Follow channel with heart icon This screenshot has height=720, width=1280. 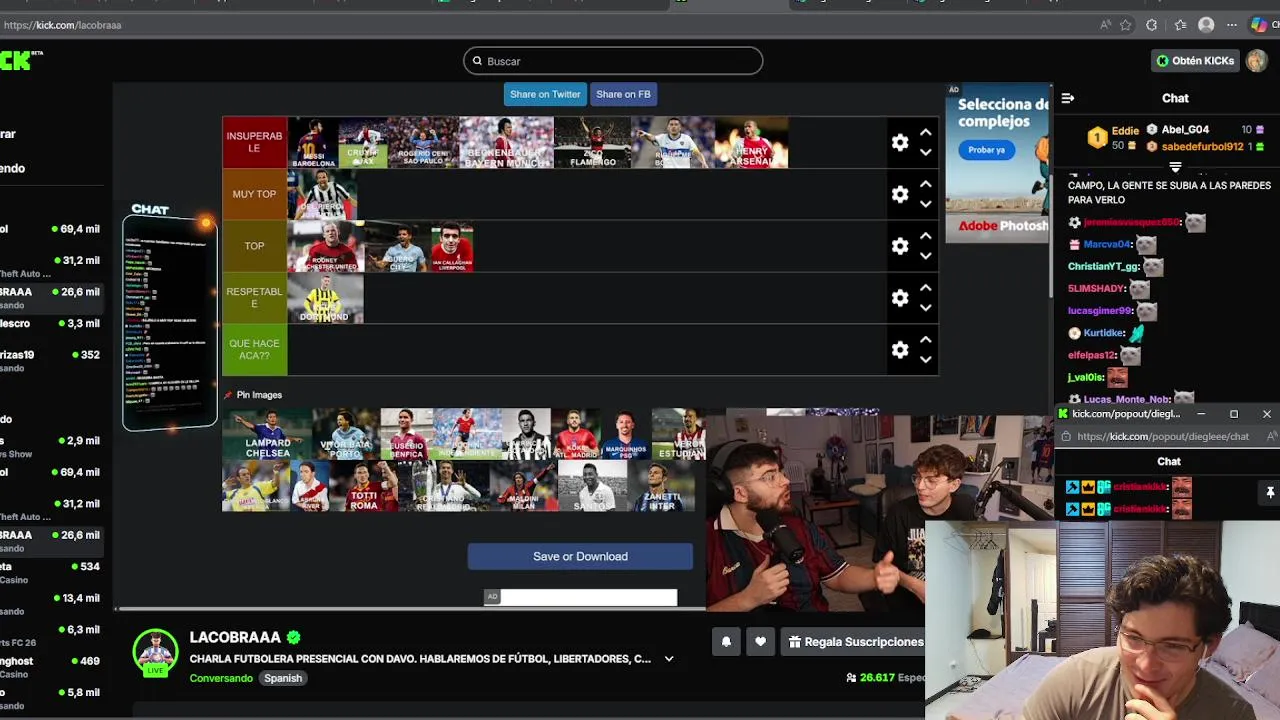(x=760, y=642)
